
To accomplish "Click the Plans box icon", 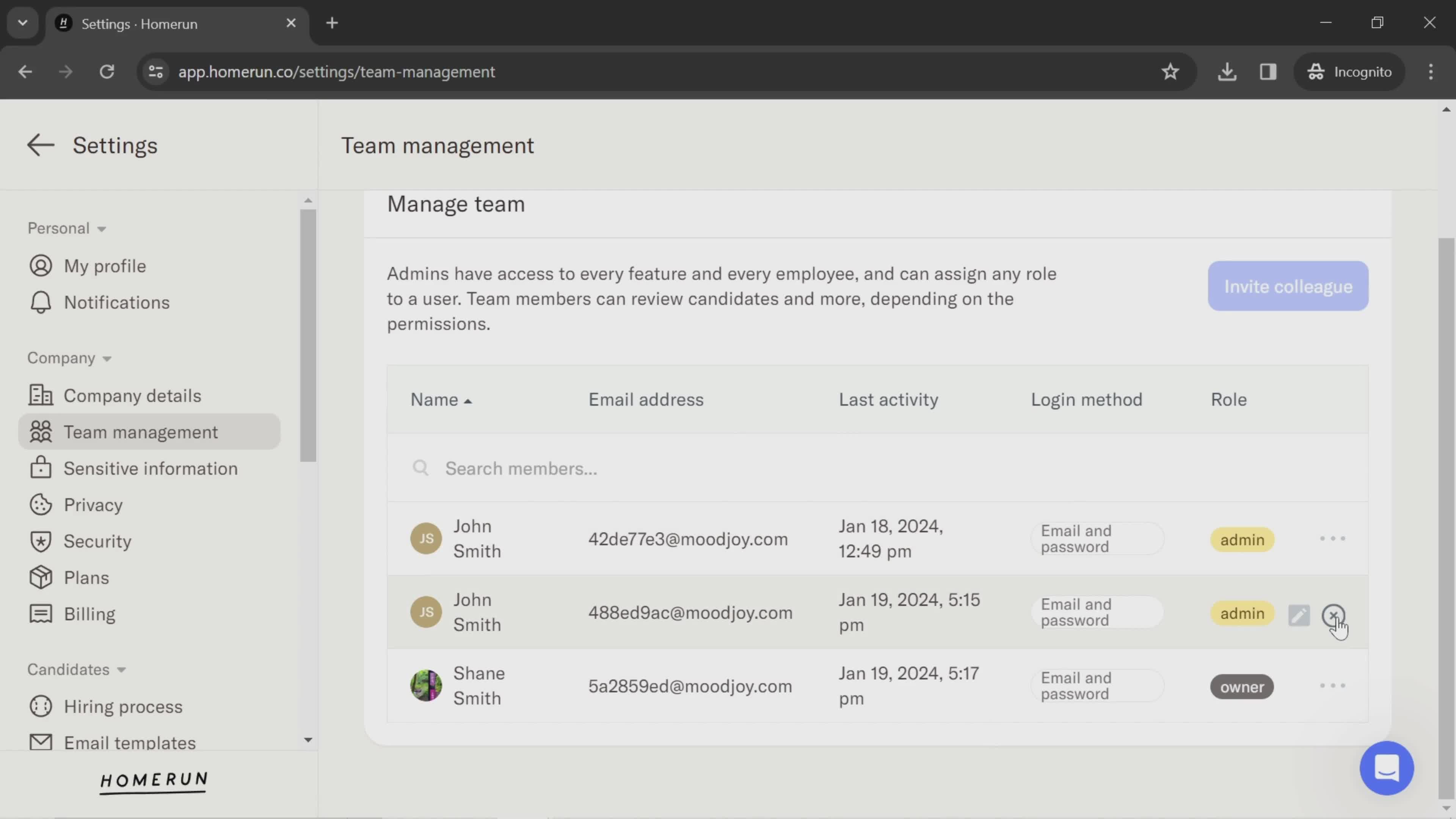I will coord(41,577).
